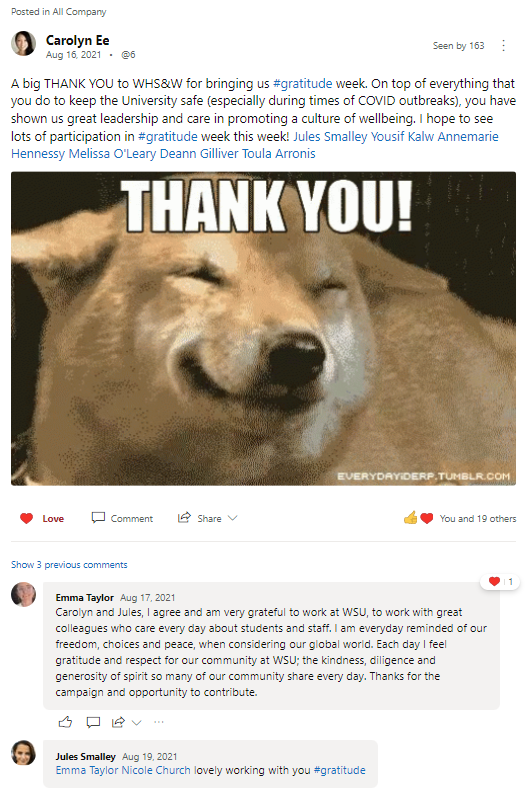The height and width of the screenshot is (791, 527).
Task: Open the post's three-dot options menu
Action: 503,46
